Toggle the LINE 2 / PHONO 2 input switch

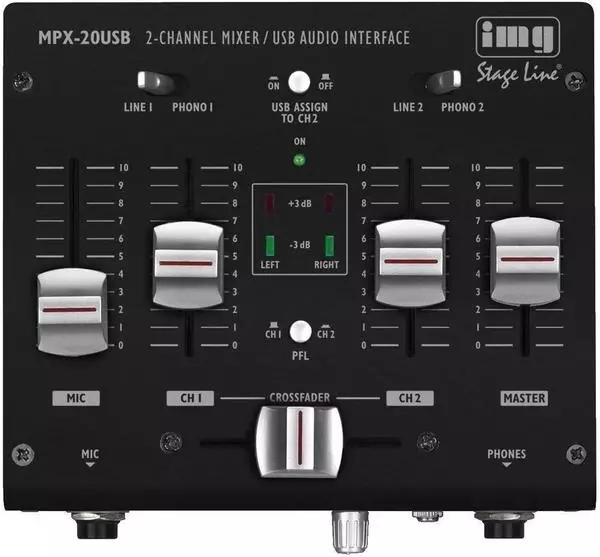(x=443, y=81)
